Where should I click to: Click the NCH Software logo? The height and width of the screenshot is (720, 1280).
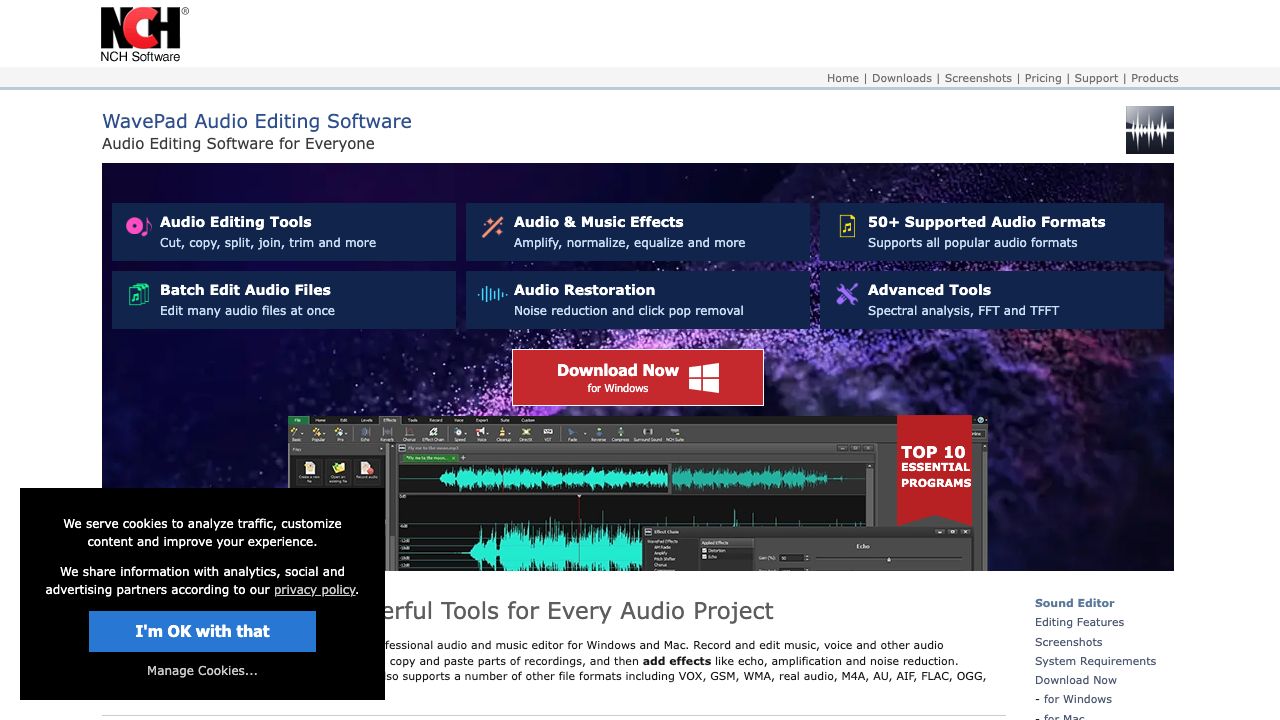coord(144,34)
